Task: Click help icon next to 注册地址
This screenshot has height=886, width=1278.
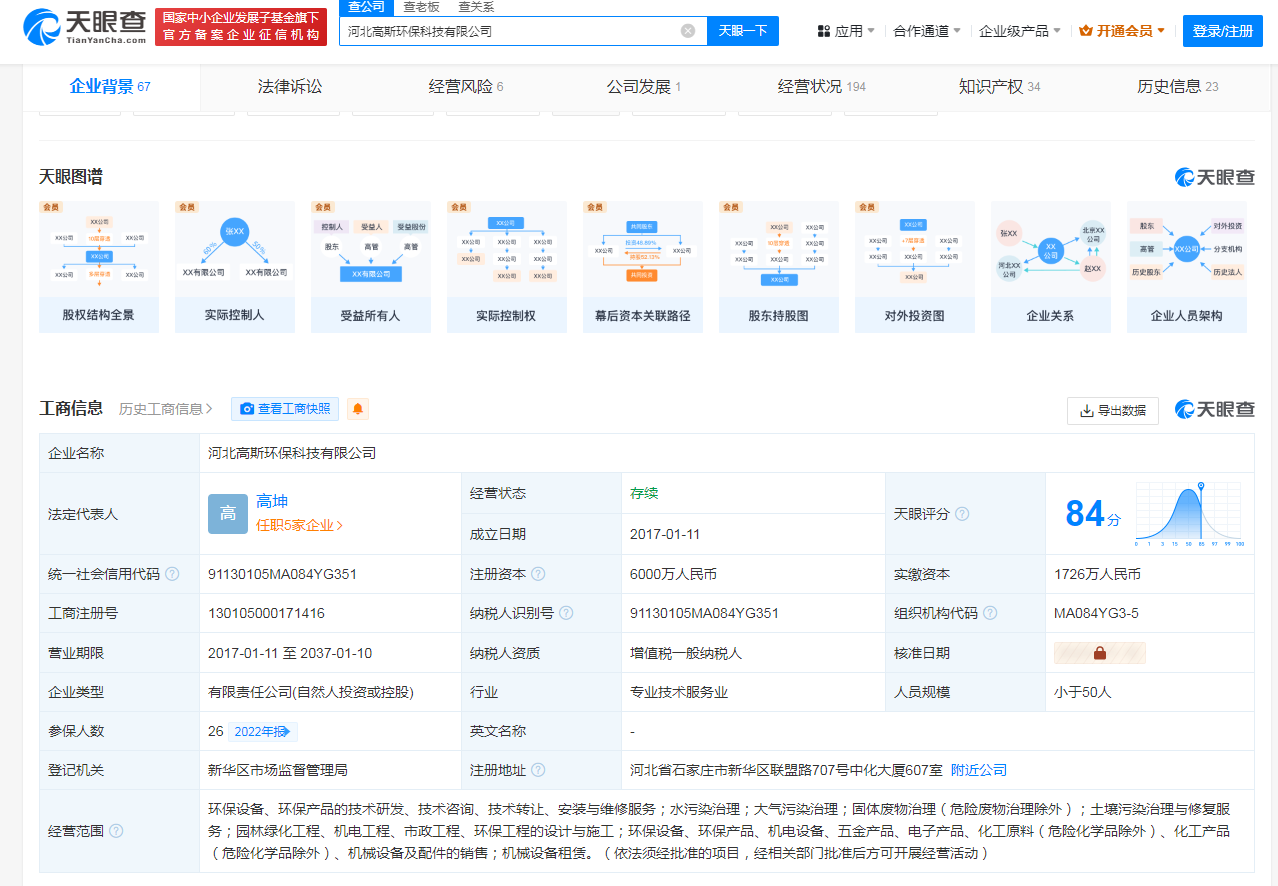Action: 538,770
